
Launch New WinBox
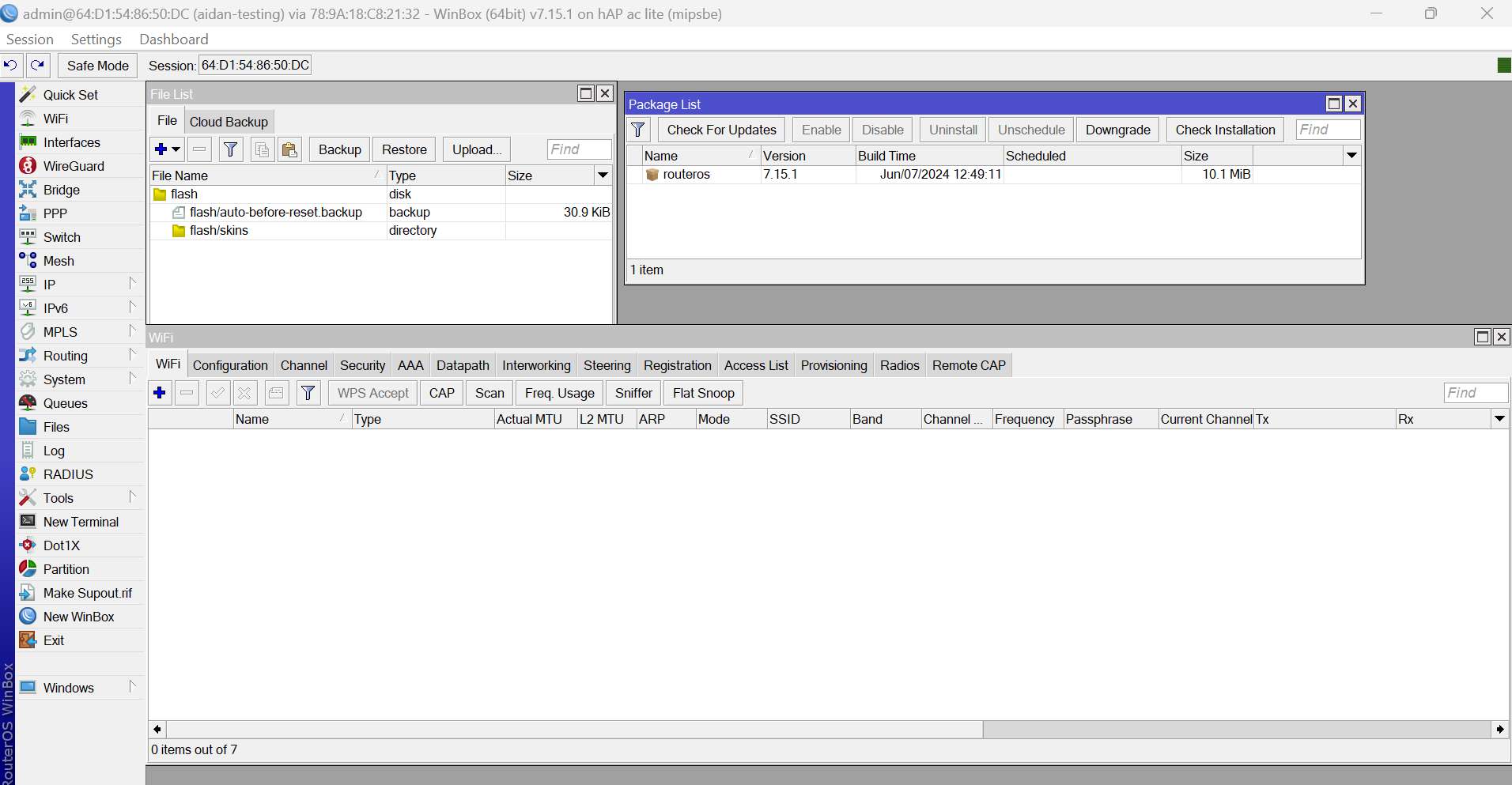78,617
